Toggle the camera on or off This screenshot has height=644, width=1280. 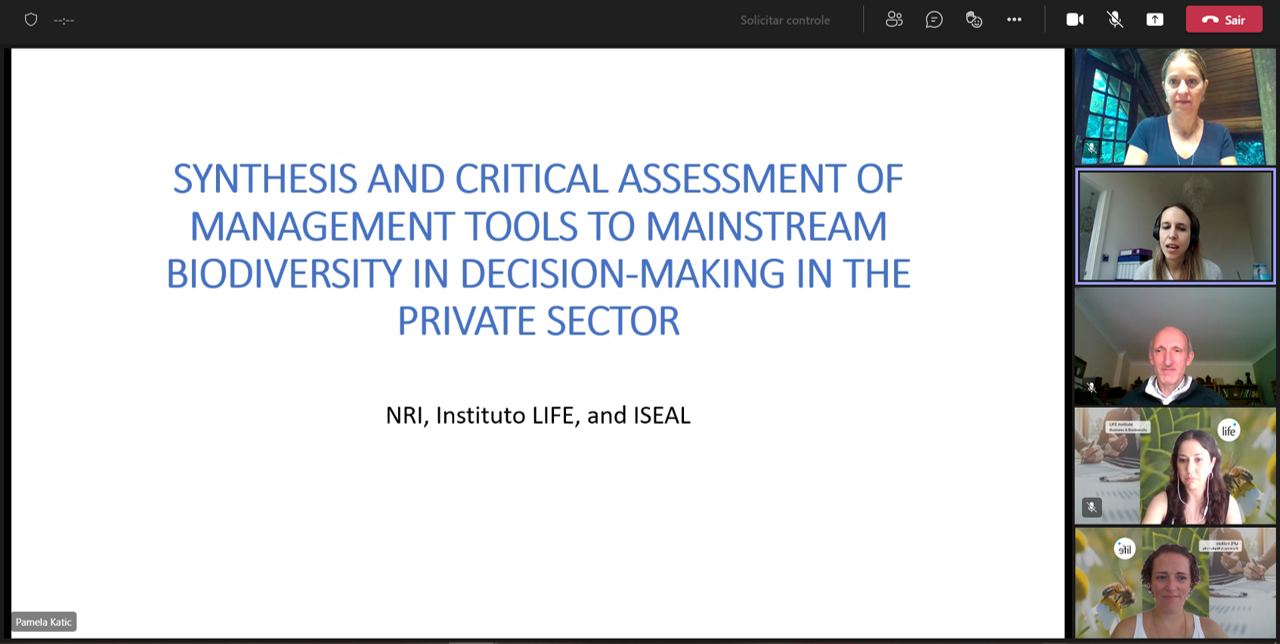tap(1075, 20)
